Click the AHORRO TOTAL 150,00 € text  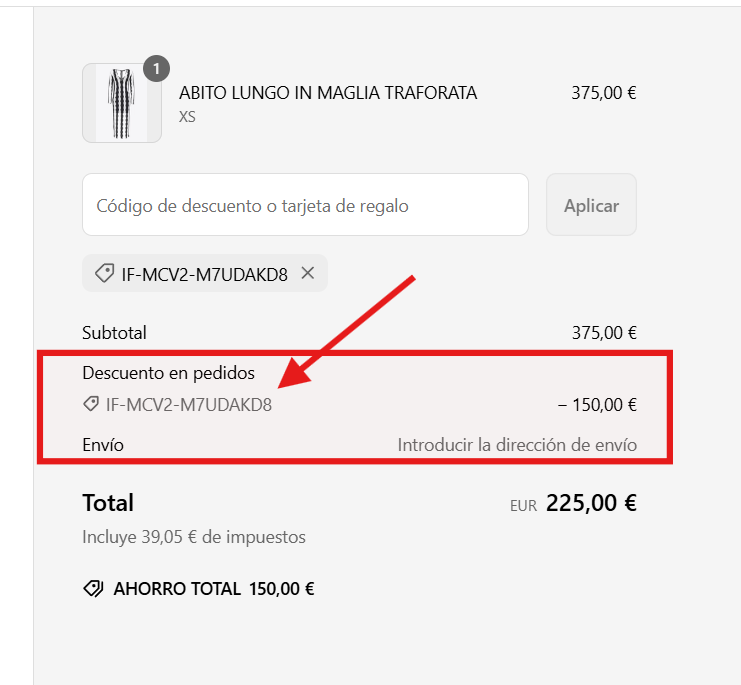(214, 589)
